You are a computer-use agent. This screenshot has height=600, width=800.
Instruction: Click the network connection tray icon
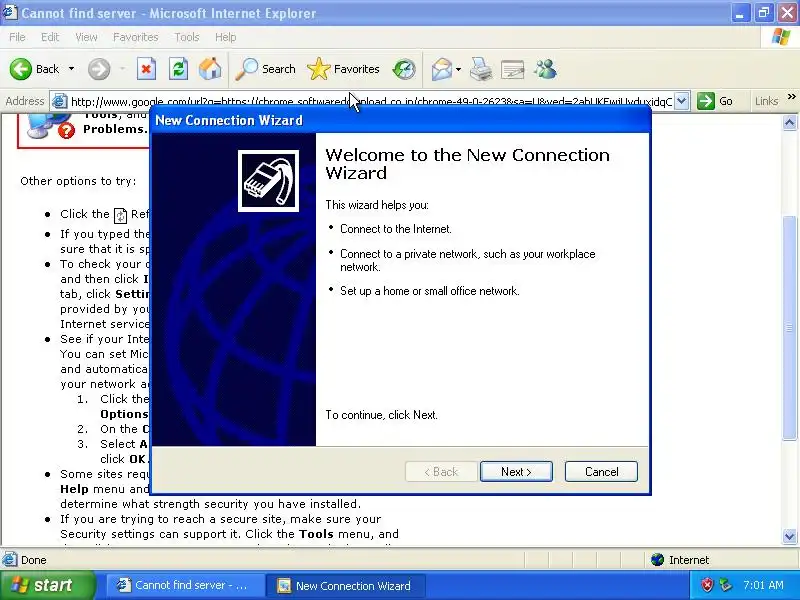tap(724, 585)
